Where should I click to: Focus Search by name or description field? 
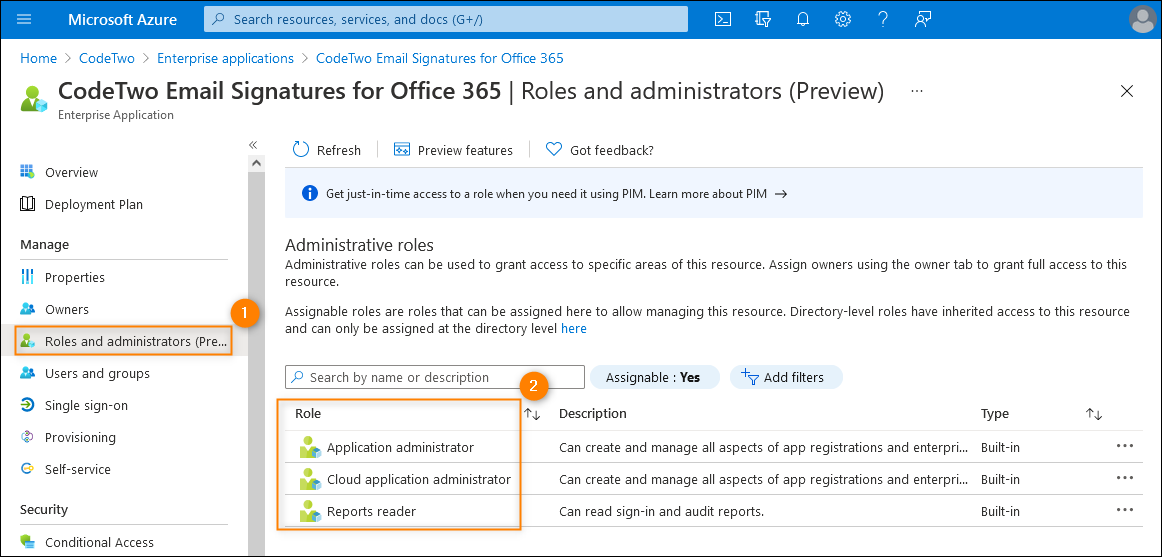435,377
